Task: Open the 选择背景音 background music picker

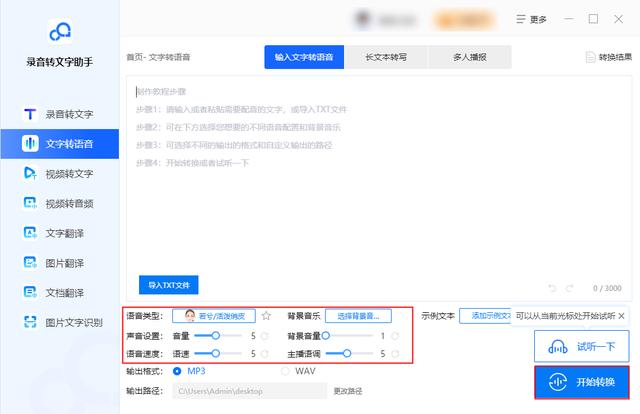Action: click(x=358, y=316)
